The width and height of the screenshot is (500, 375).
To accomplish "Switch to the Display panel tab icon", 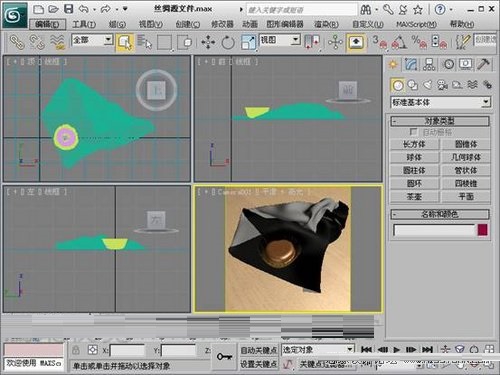I will pos(466,64).
